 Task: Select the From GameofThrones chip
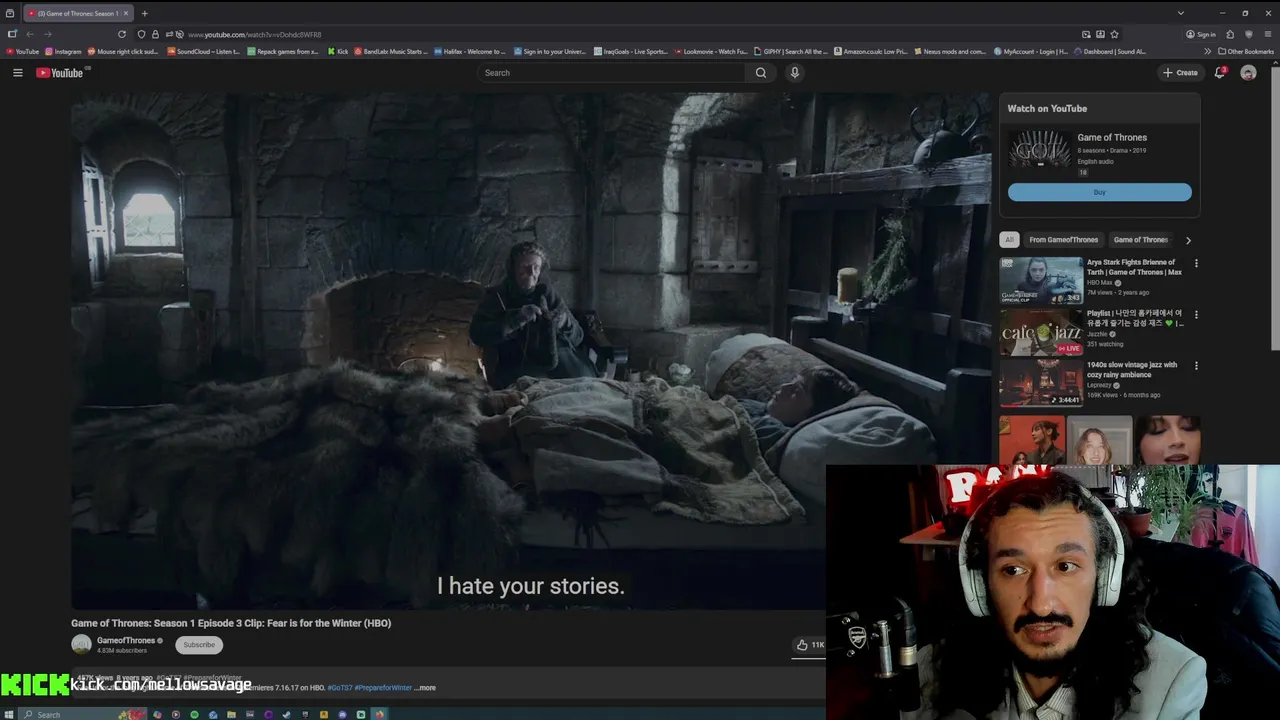[x=1064, y=240]
